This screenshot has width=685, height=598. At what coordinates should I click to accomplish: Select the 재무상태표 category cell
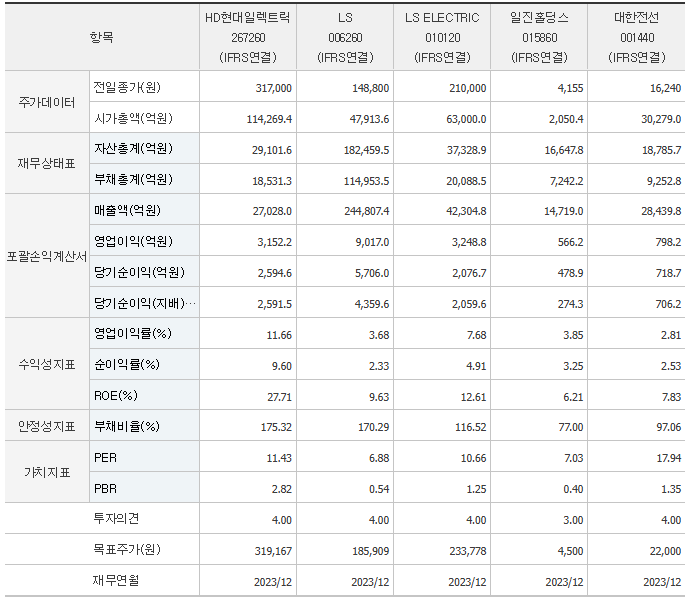[47, 163]
